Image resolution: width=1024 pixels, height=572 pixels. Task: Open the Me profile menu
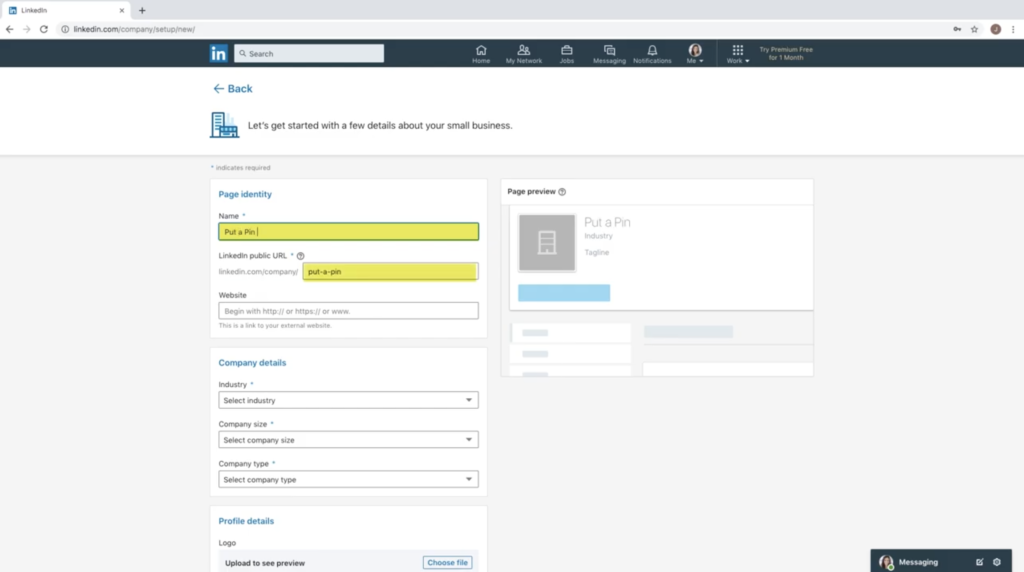695,54
